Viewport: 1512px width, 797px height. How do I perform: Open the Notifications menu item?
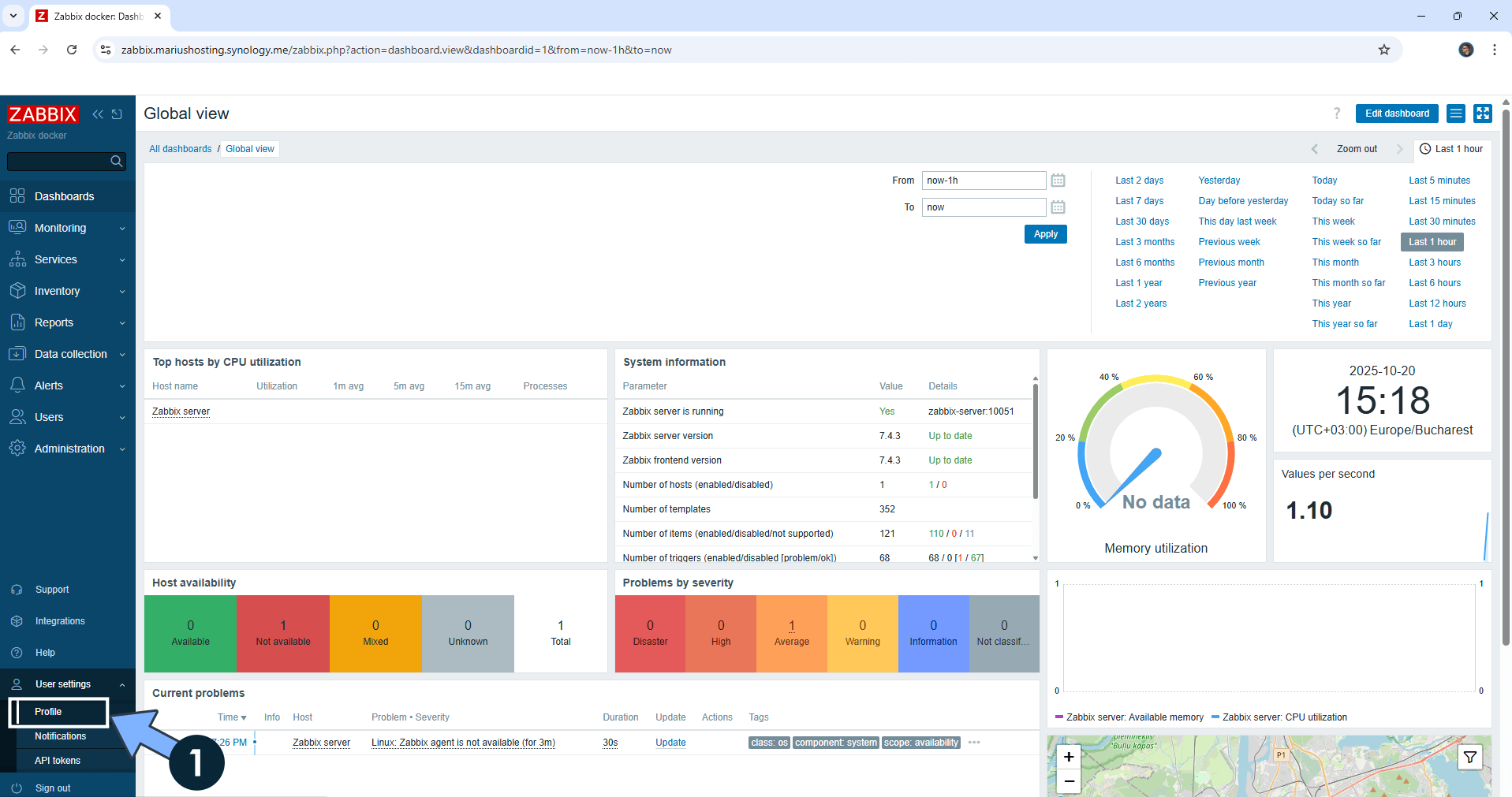(61, 736)
